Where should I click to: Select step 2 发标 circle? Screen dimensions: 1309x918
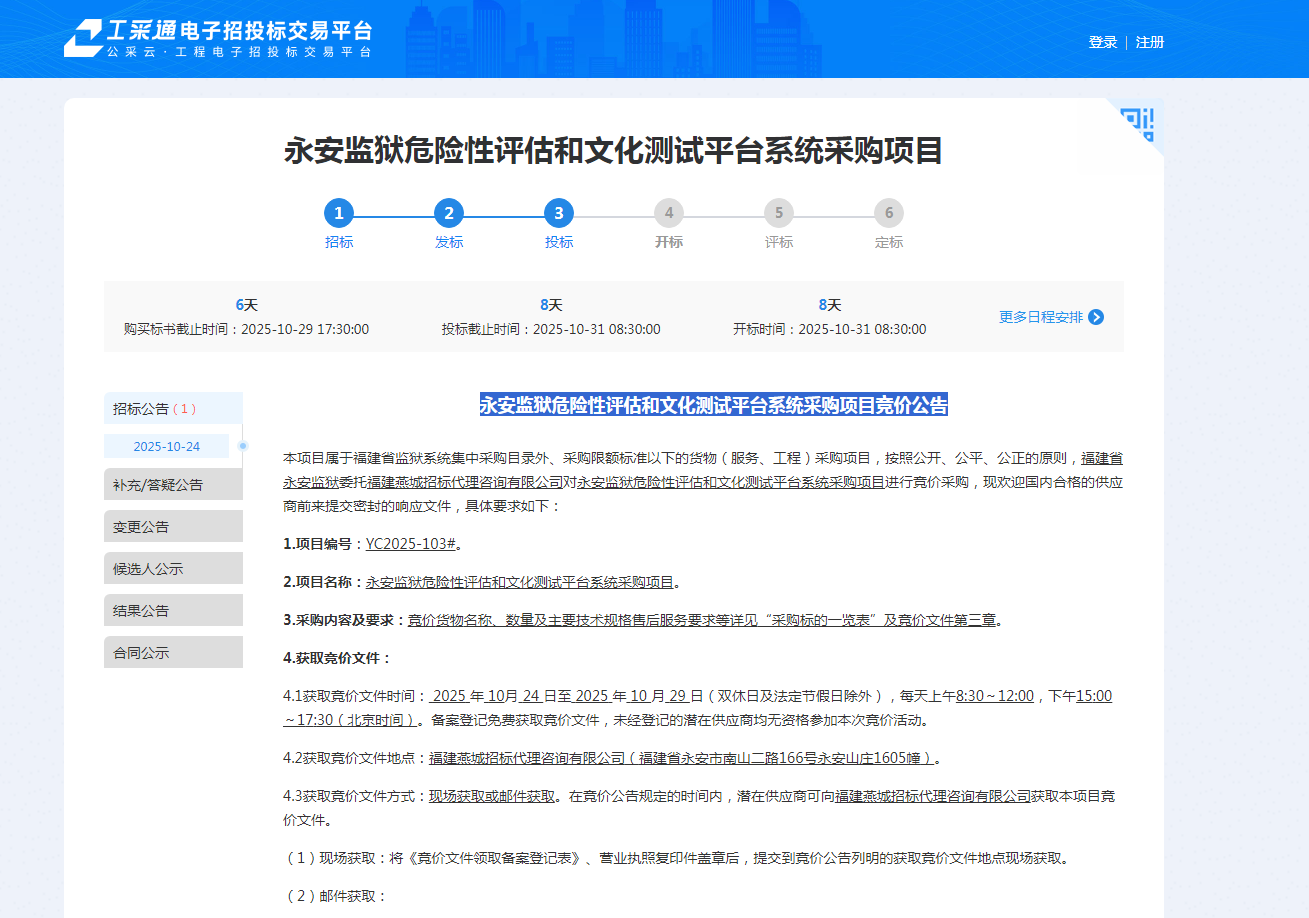click(449, 213)
